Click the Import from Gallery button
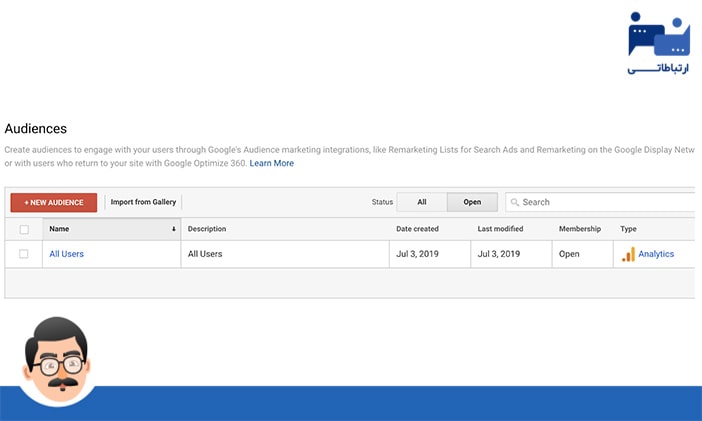 coord(143,202)
